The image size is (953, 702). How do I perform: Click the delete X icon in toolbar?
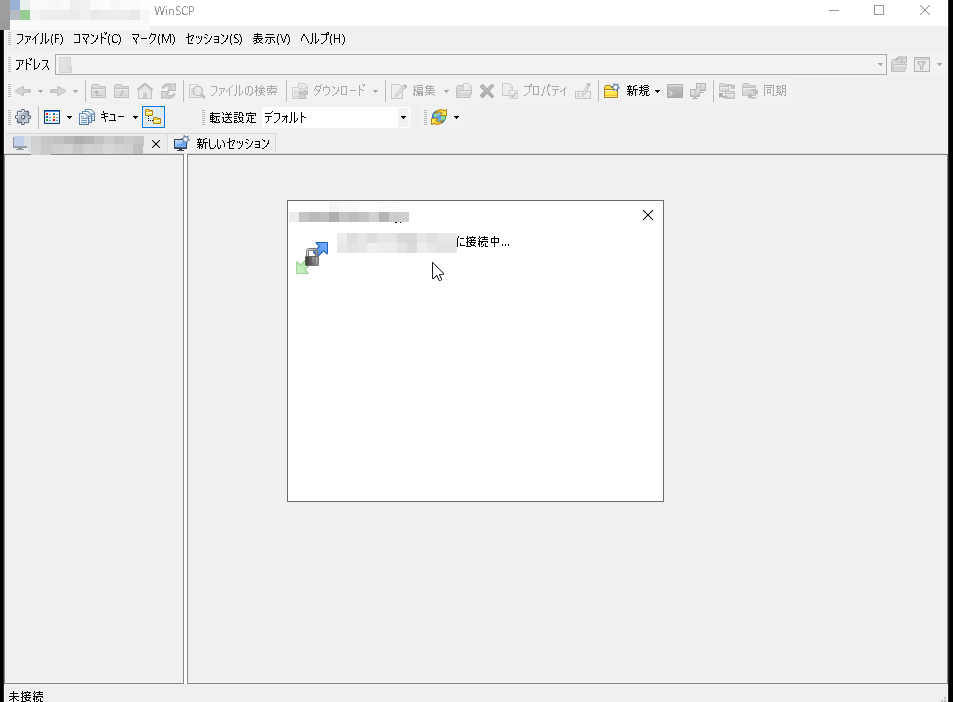(x=487, y=91)
